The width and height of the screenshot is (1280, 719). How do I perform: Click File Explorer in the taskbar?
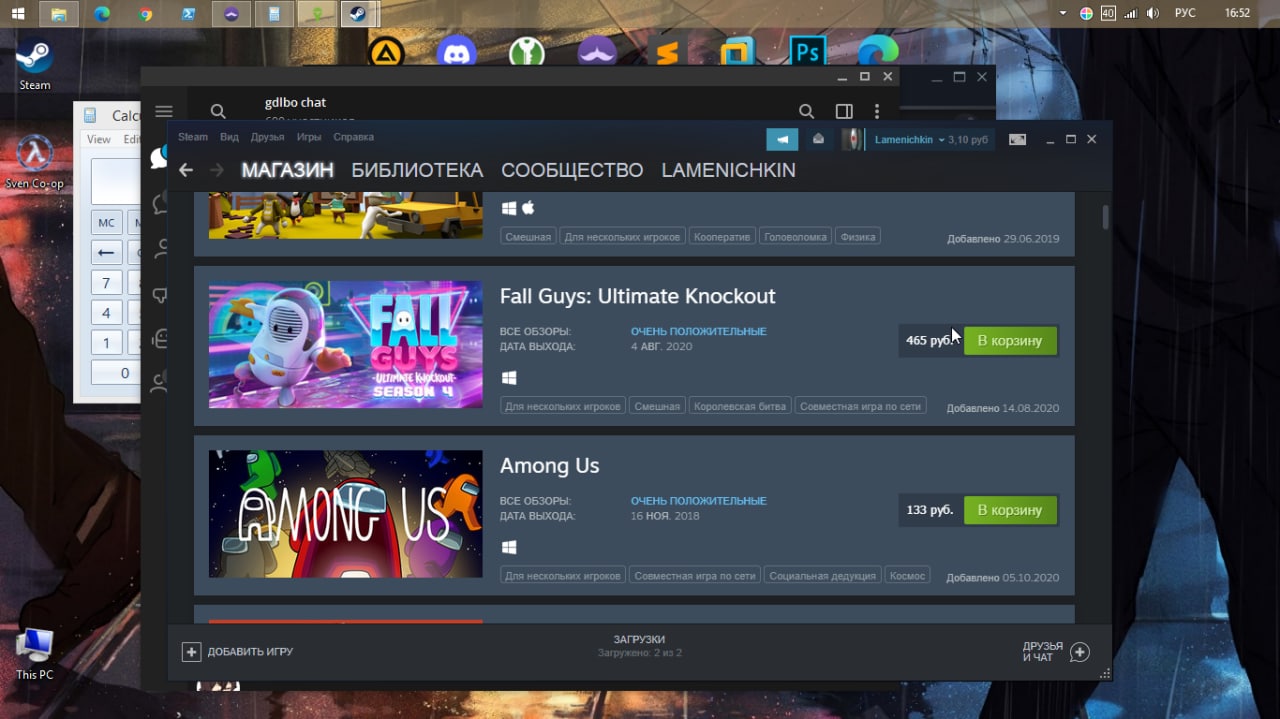click(x=60, y=14)
